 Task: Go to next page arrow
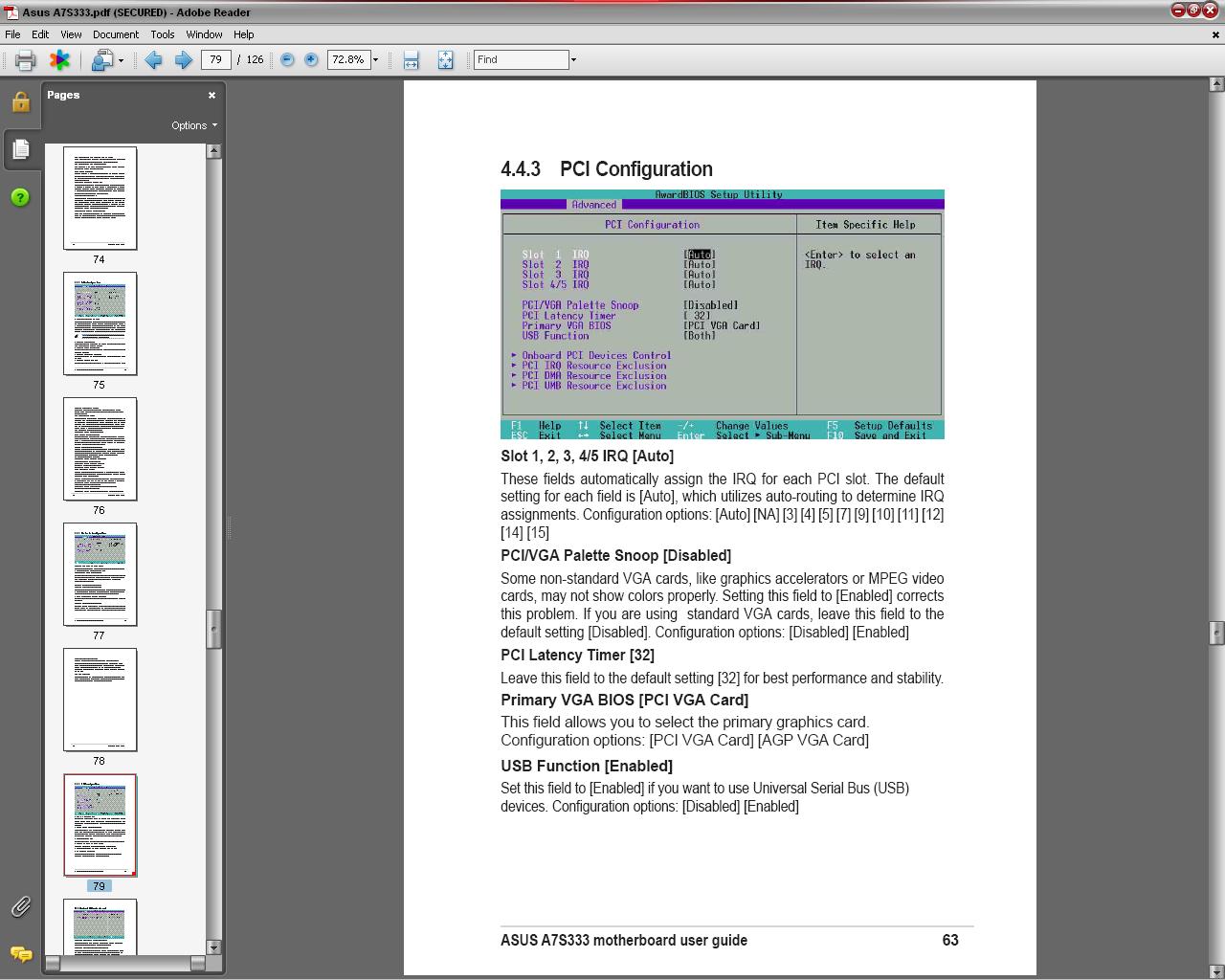[x=183, y=60]
